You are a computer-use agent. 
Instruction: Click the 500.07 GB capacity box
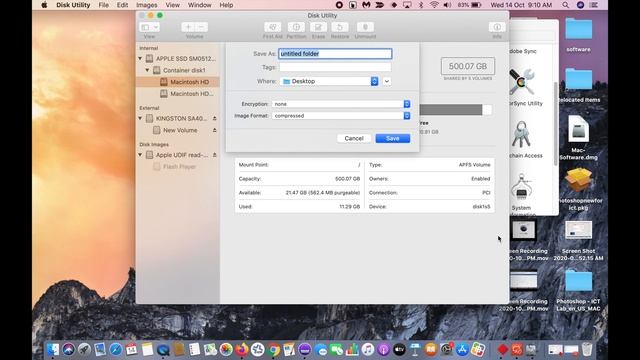coord(468,66)
